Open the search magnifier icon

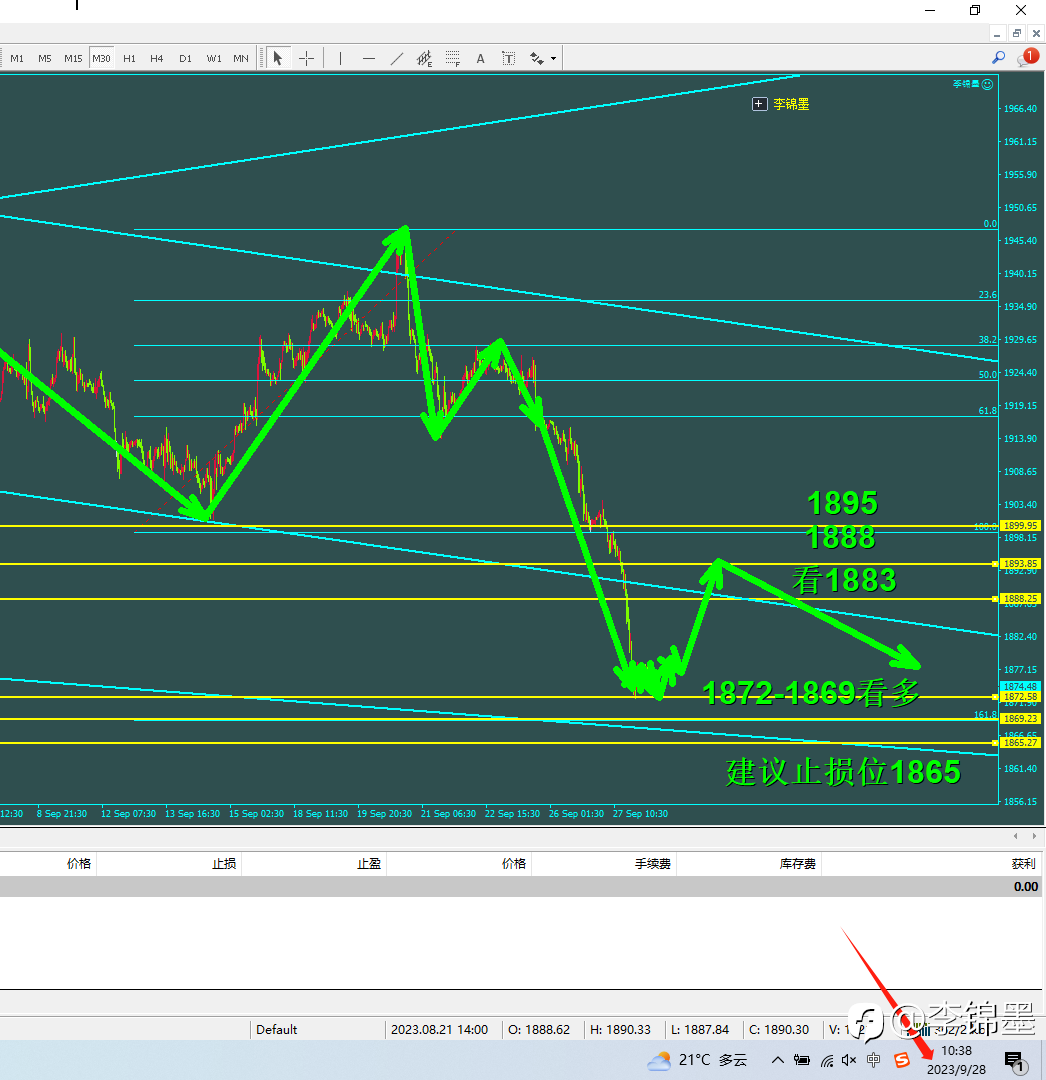point(998,58)
